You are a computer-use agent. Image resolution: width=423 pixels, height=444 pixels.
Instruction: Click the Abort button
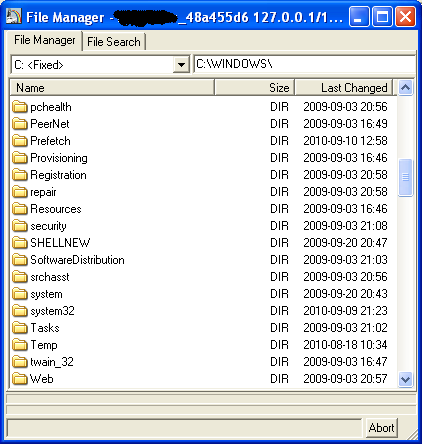[x=381, y=428]
